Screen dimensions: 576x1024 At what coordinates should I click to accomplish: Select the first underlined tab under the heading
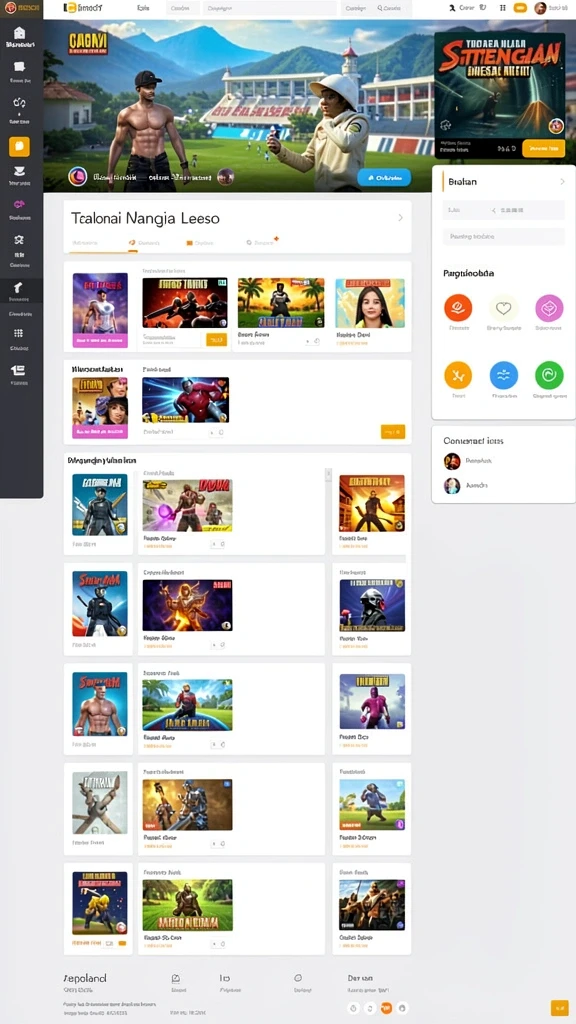[83, 243]
